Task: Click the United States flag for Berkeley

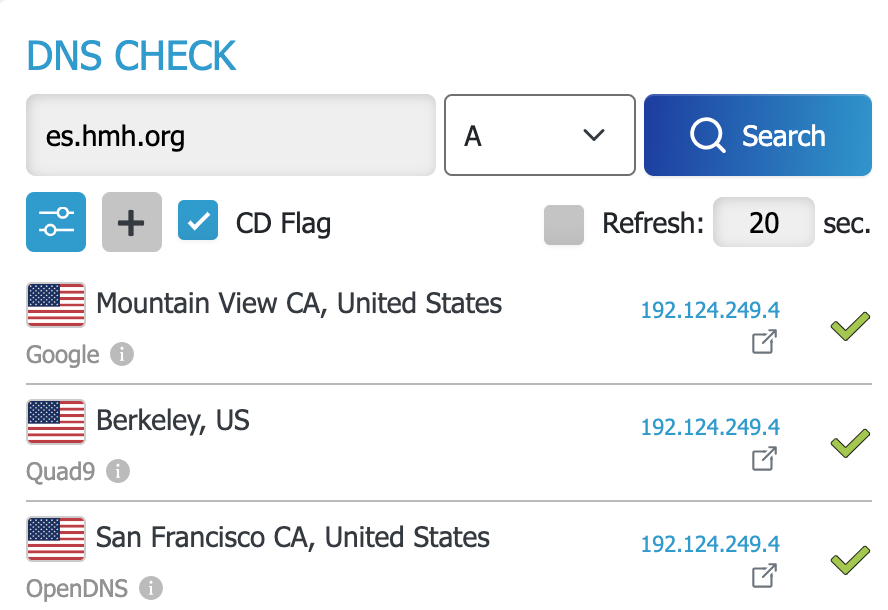Action: (56, 421)
